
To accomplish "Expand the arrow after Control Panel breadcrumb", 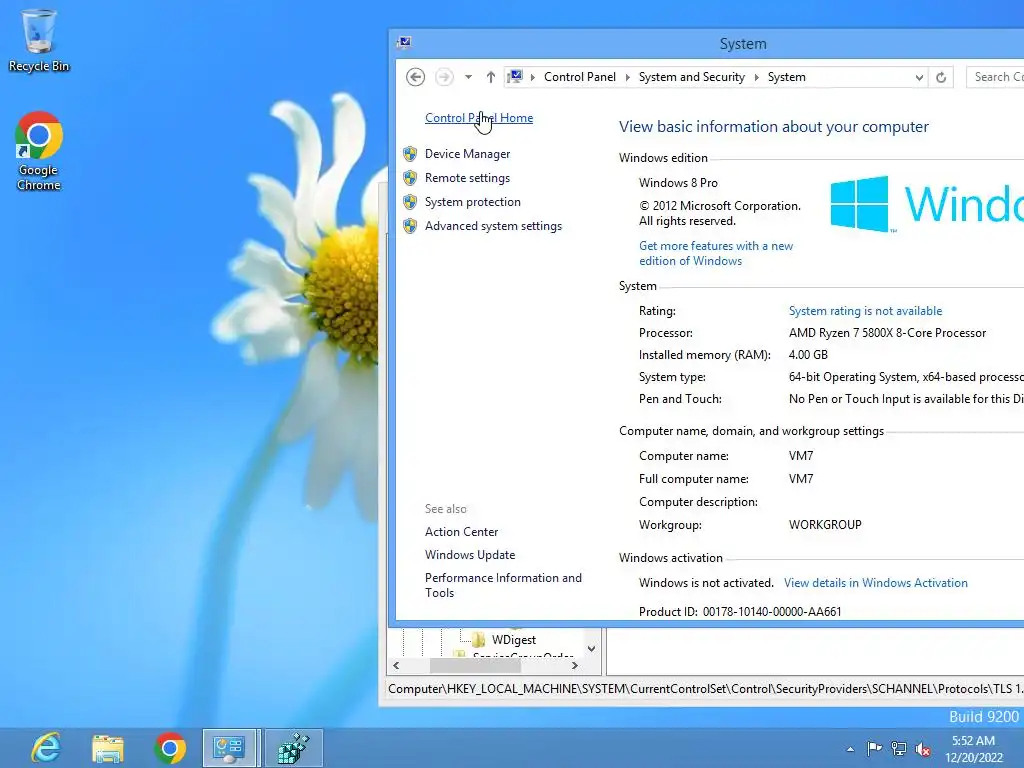I will coord(628,77).
